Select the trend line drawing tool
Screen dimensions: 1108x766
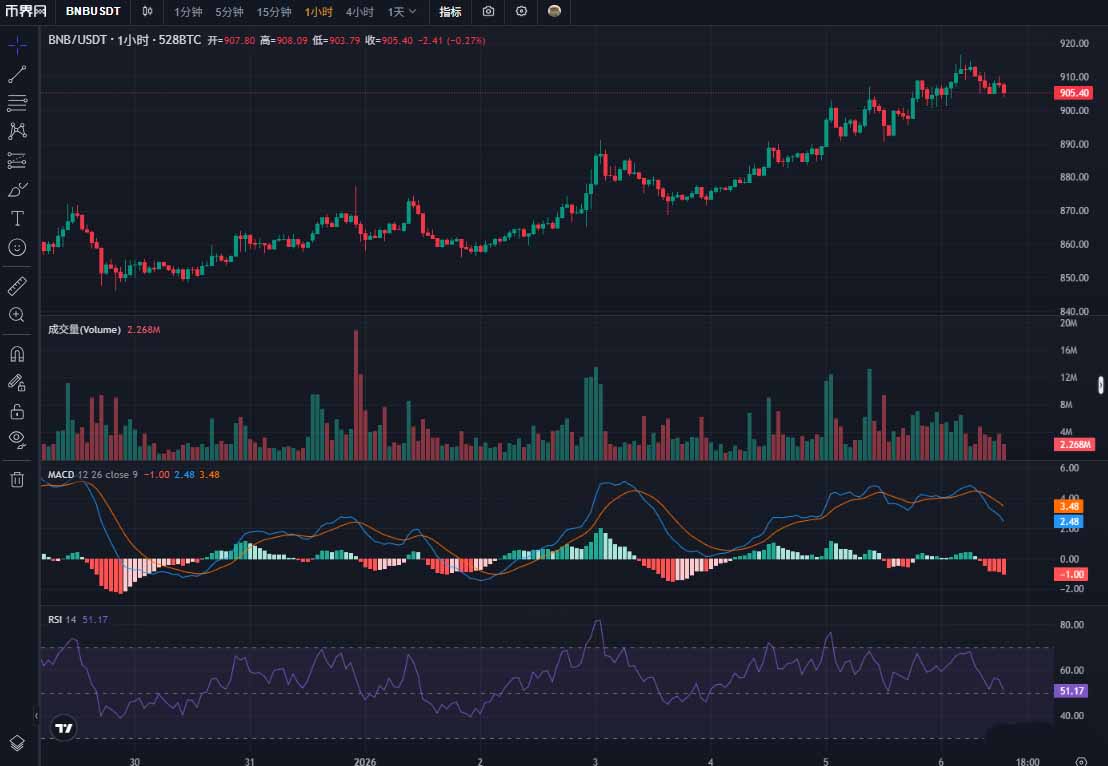point(16,73)
